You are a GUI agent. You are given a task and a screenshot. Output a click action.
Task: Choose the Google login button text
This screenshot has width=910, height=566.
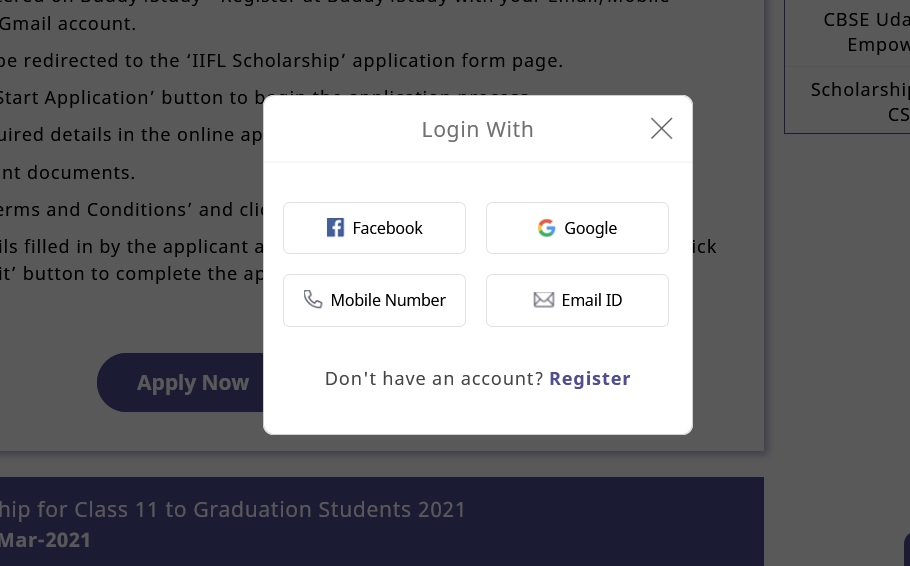point(590,228)
